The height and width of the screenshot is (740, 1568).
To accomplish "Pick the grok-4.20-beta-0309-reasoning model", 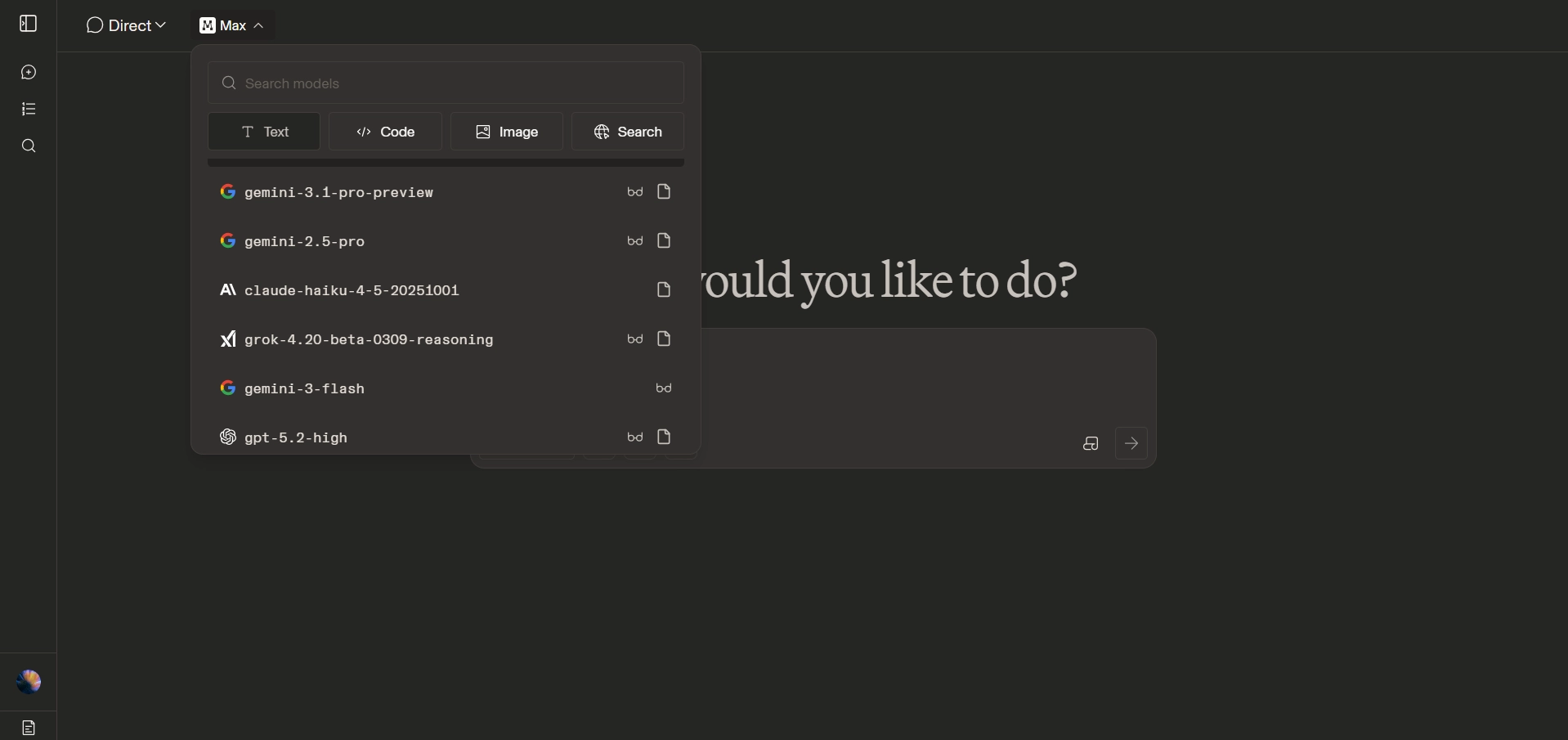I will point(446,339).
